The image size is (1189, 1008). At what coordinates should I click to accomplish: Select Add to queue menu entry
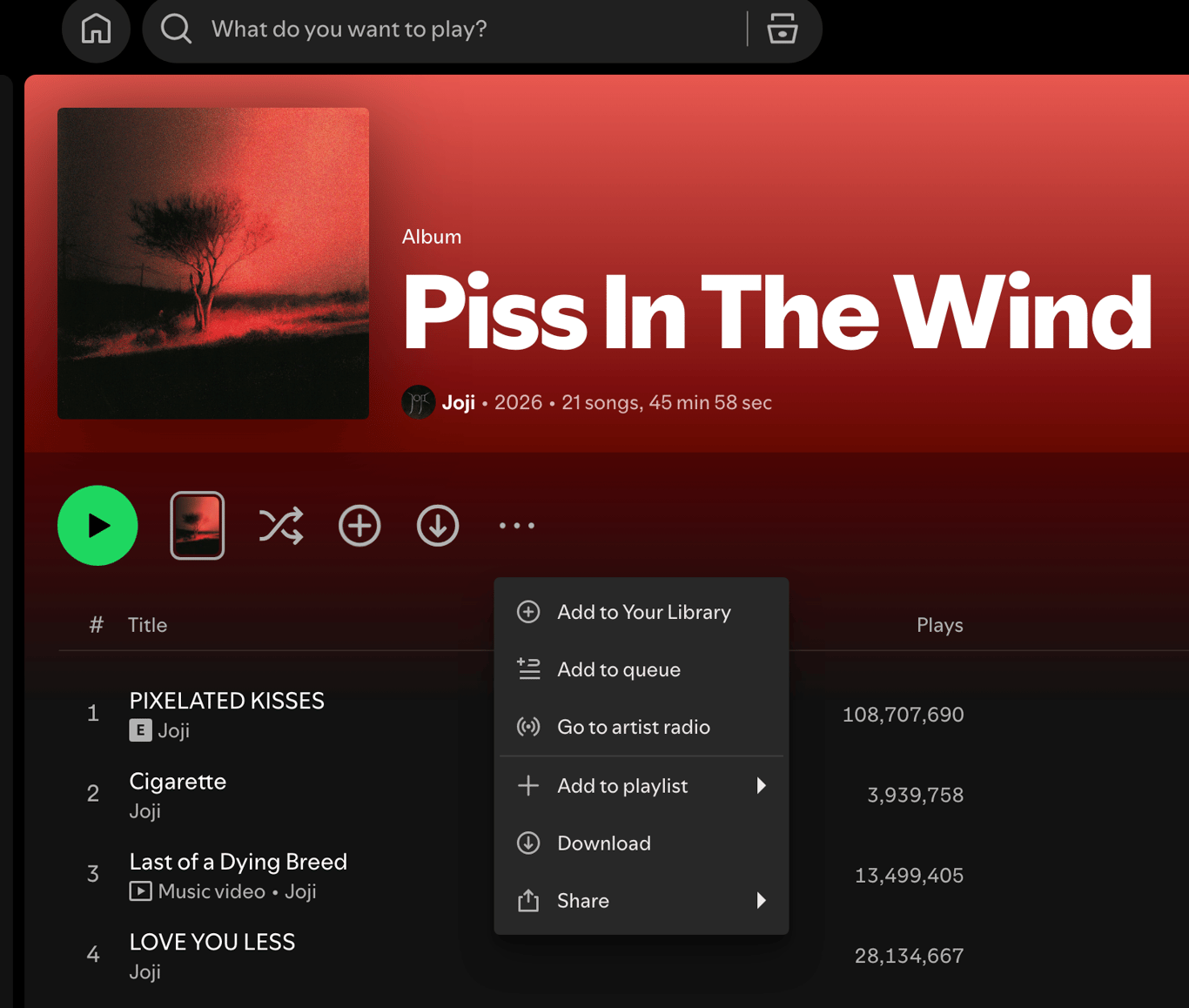[642, 669]
